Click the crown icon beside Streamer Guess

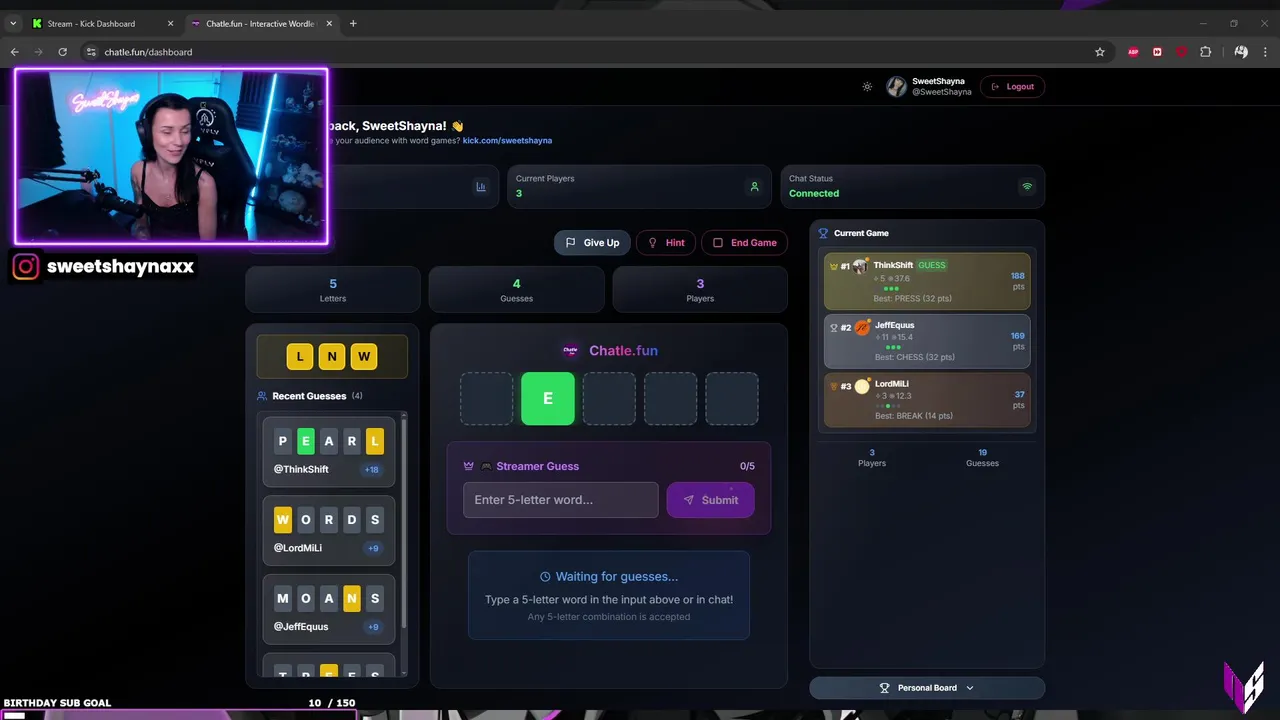point(468,466)
